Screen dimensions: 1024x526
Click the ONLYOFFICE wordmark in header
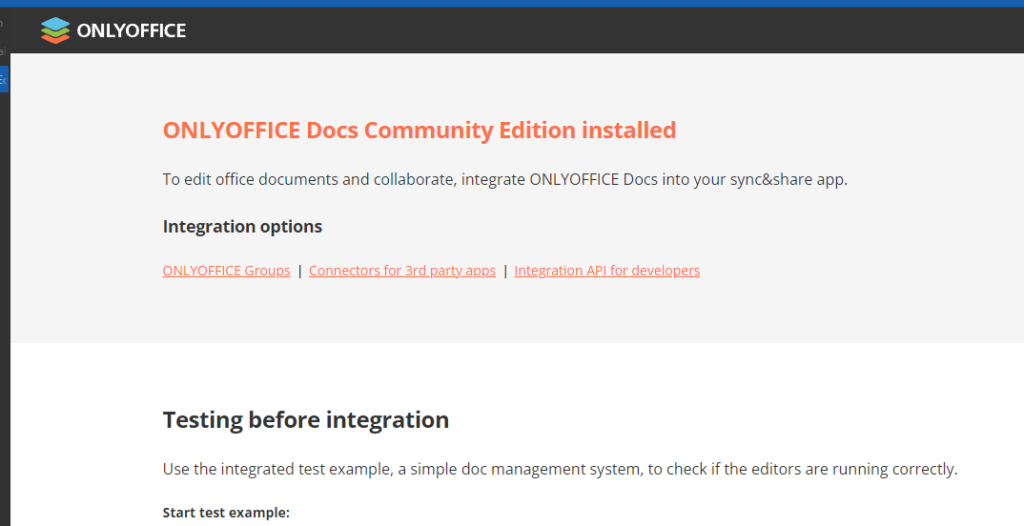[131, 31]
